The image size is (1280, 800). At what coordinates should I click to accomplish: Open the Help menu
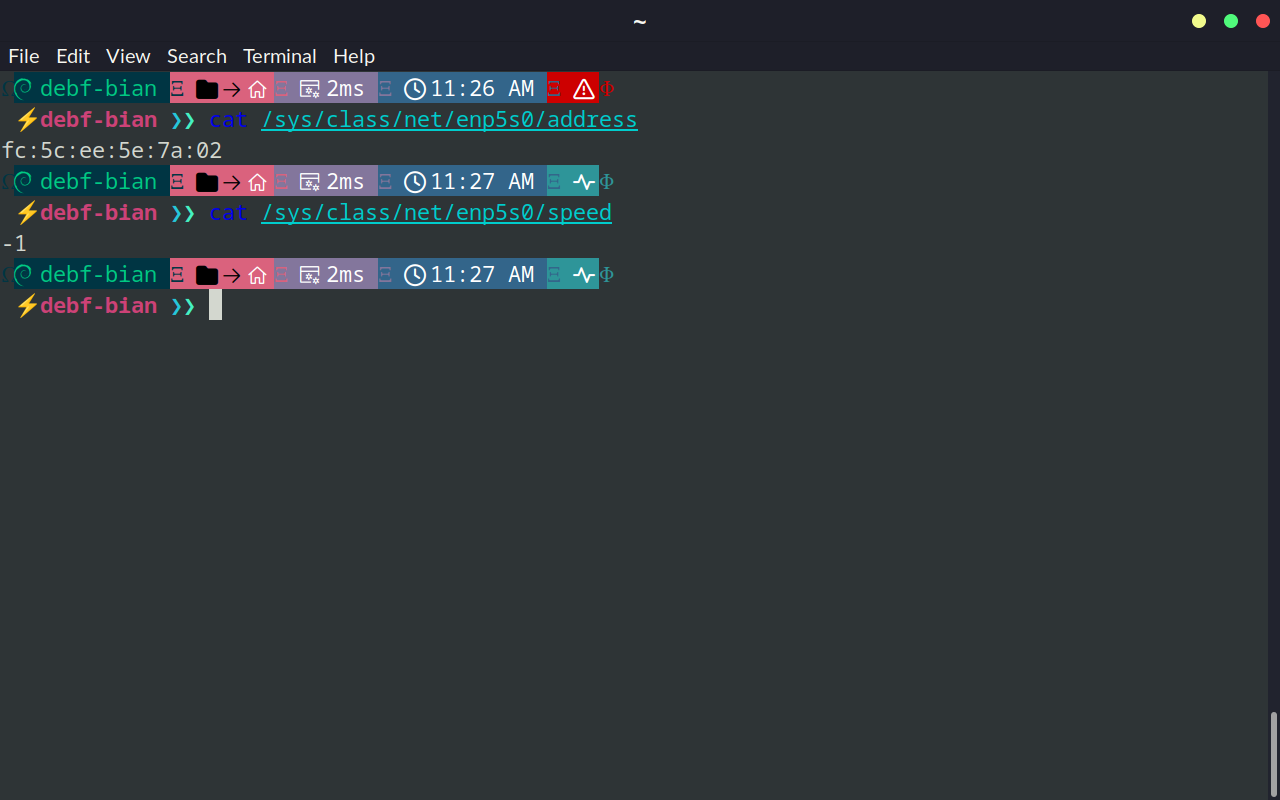click(x=354, y=56)
